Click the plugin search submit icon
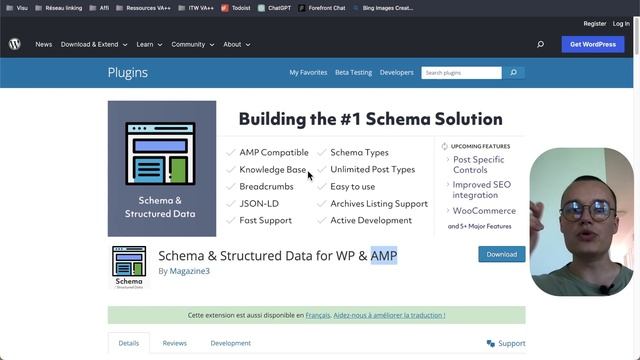The width and height of the screenshot is (640, 360). coord(513,73)
